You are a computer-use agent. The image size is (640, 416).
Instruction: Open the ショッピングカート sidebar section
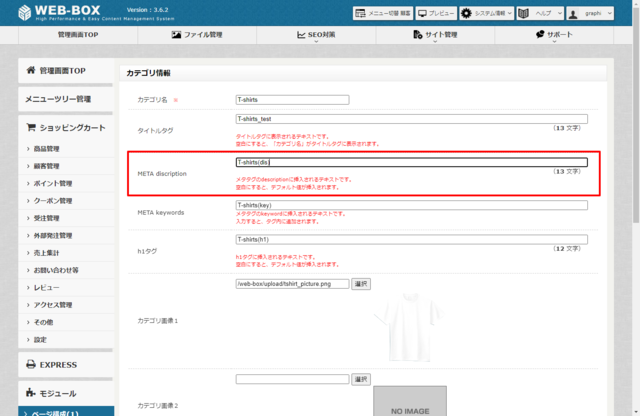66,128
